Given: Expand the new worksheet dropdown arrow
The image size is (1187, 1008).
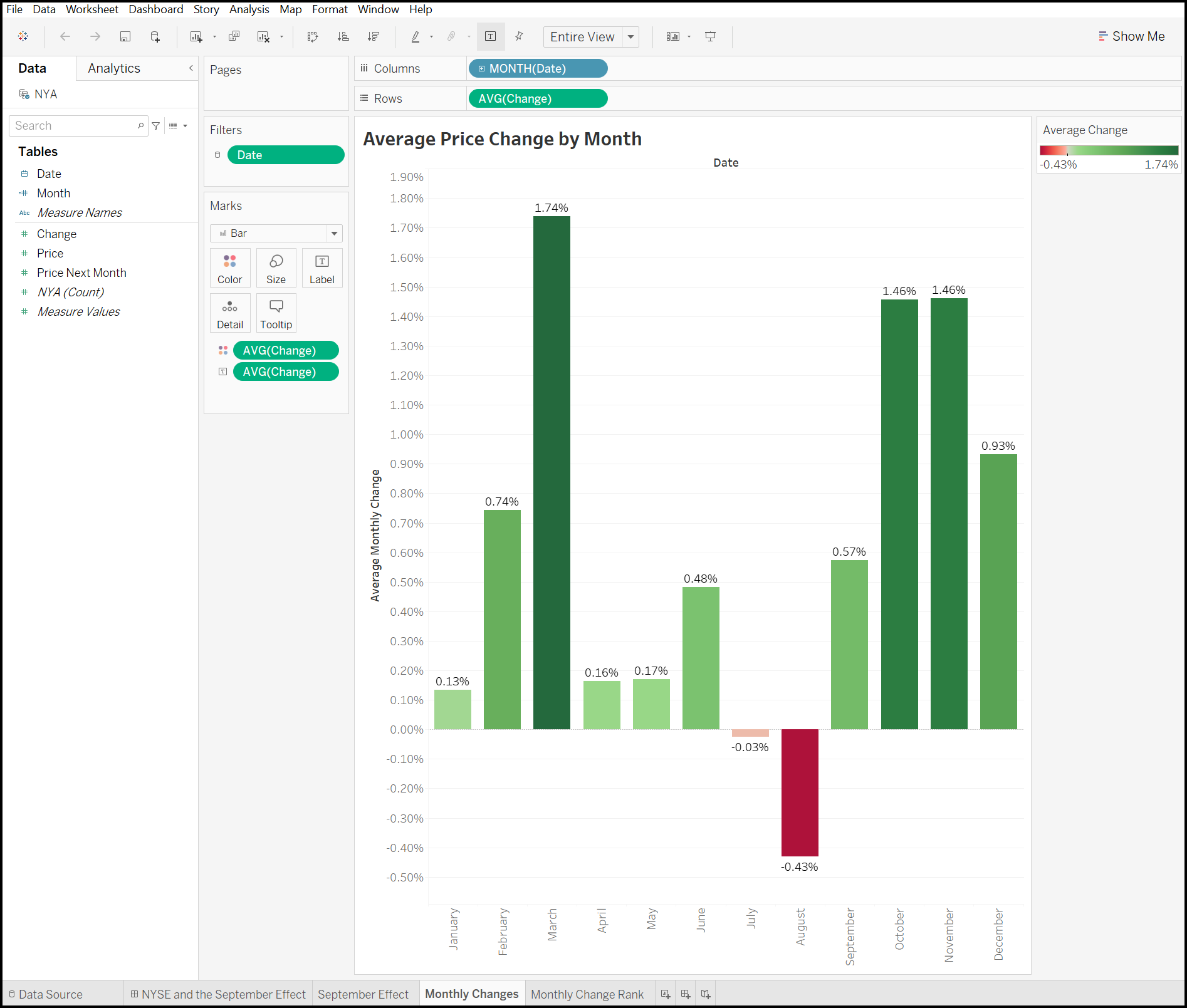Looking at the screenshot, I should point(214,37).
